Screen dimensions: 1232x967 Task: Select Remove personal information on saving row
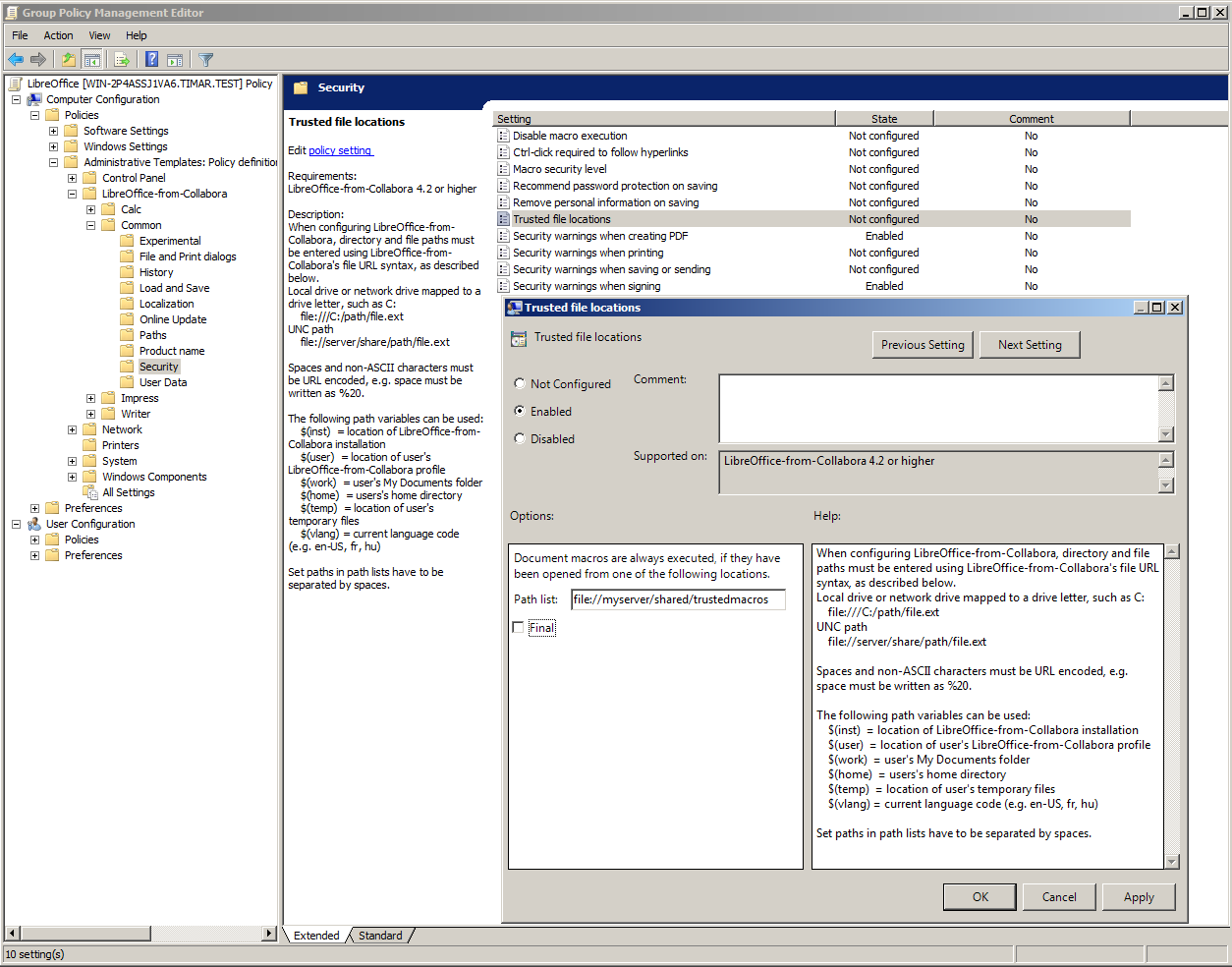coord(812,202)
